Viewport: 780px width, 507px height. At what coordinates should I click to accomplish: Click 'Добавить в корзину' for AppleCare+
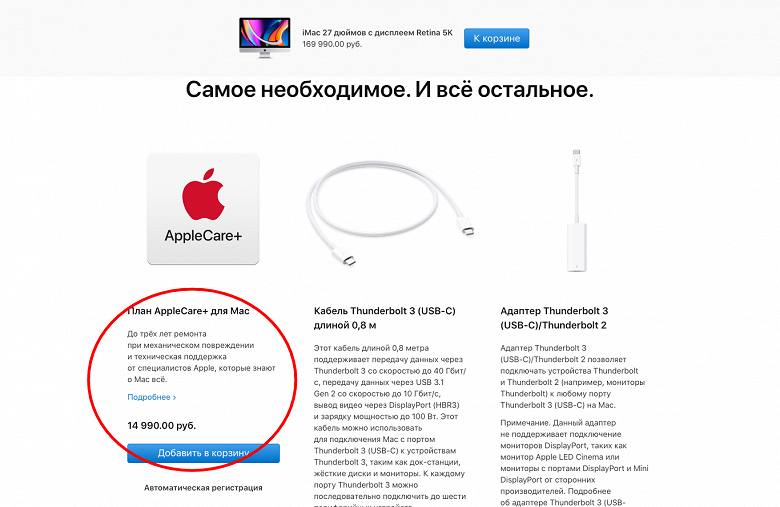203,453
